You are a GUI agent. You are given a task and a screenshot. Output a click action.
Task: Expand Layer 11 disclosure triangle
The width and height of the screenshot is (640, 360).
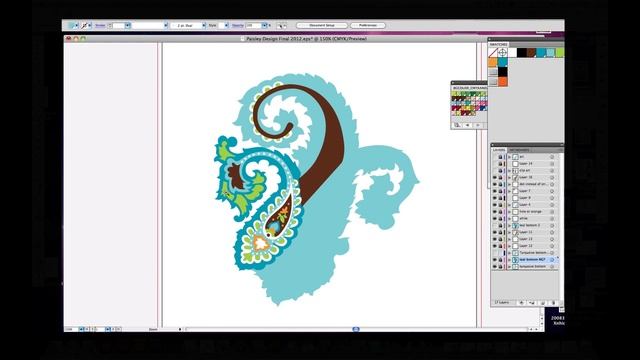click(x=509, y=232)
